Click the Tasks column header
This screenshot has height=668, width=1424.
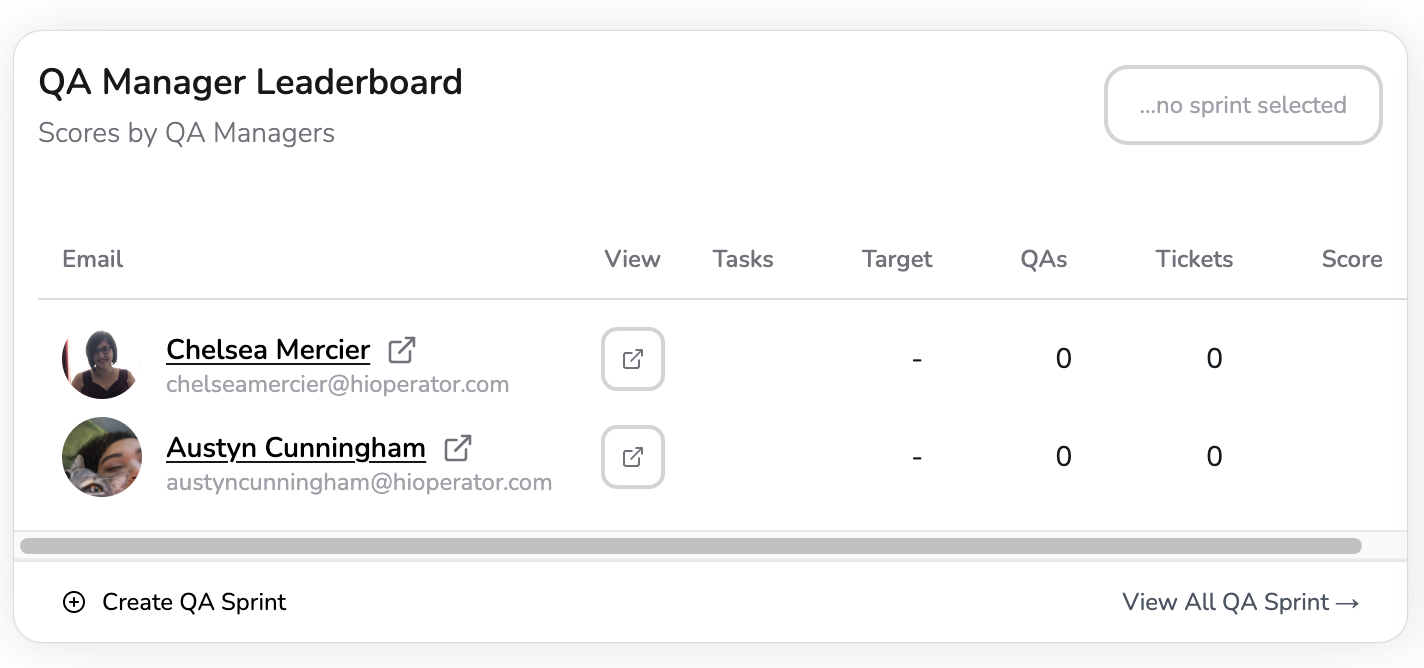(x=743, y=259)
